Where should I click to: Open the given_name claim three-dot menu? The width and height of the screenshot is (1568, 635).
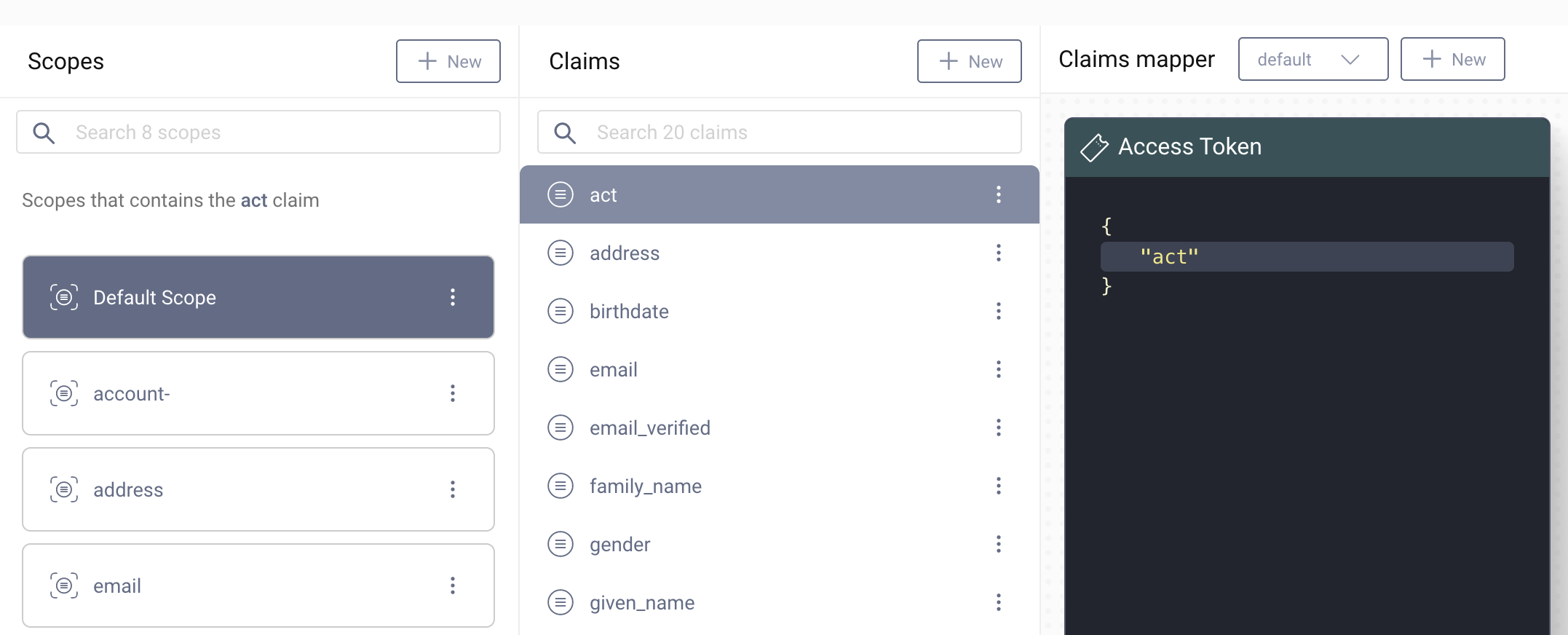pos(999,602)
